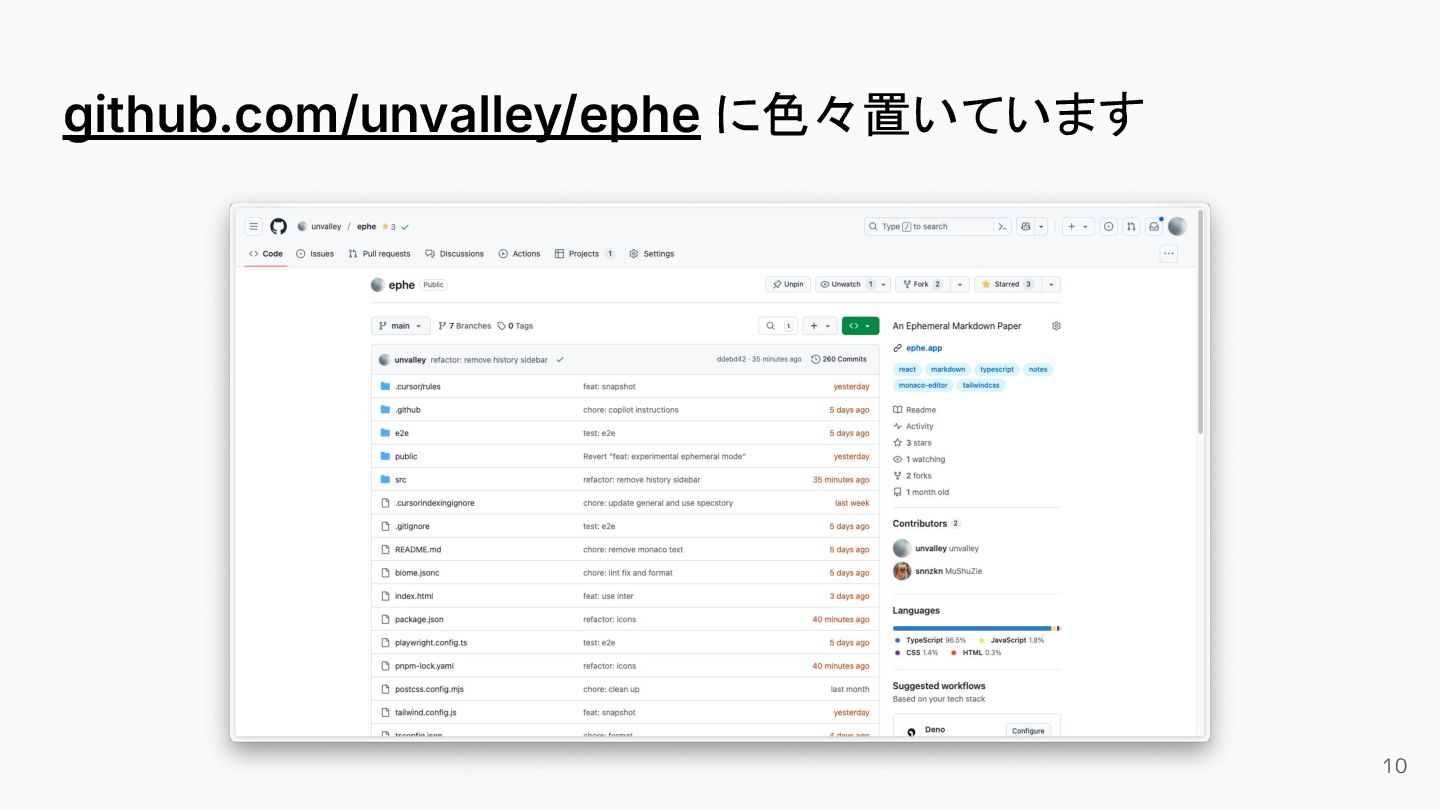Click the 3 stars link
1440x810 pixels.
click(912, 443)
